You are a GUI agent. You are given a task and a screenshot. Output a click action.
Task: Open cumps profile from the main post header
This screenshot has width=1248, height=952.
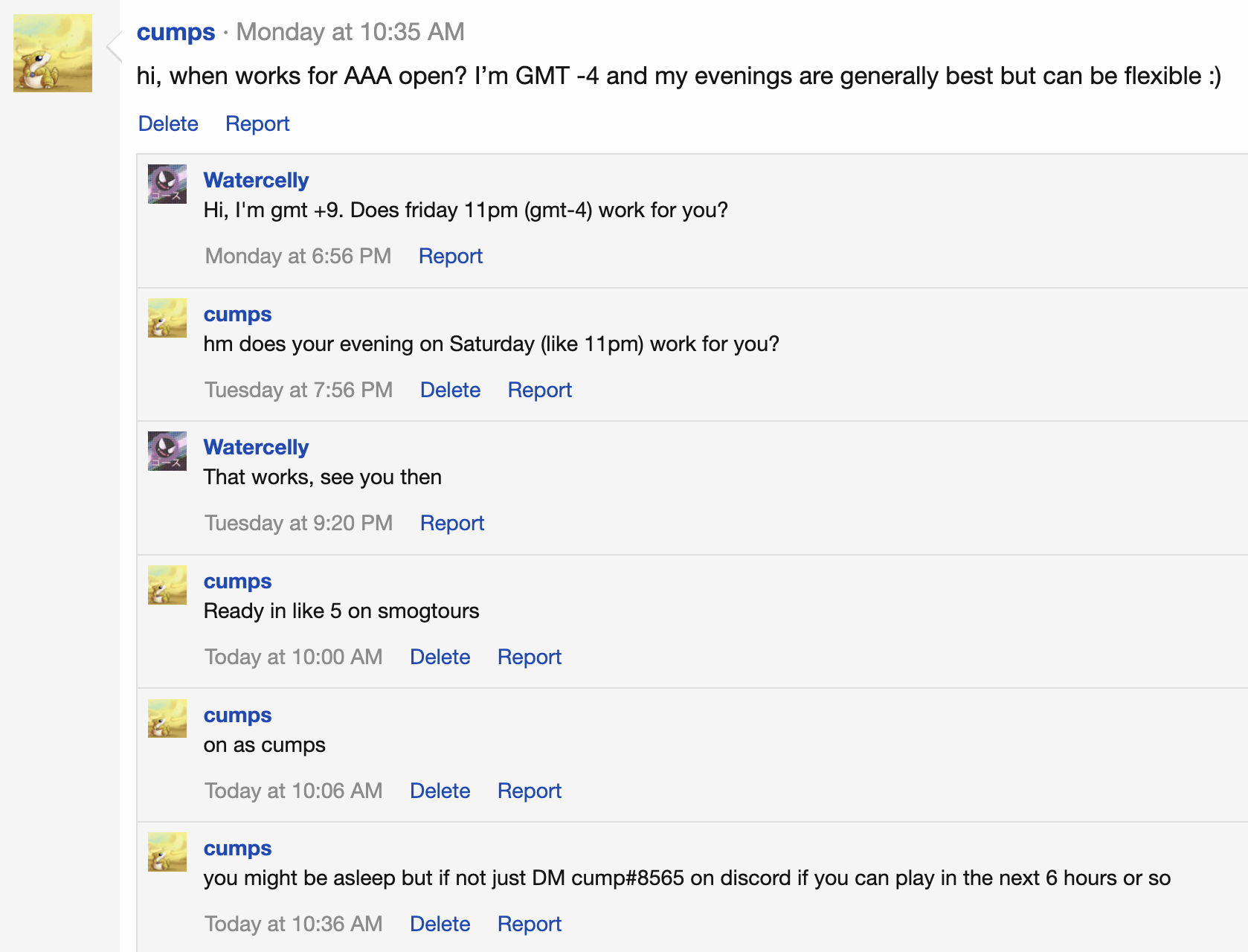(x=176, y=32)
